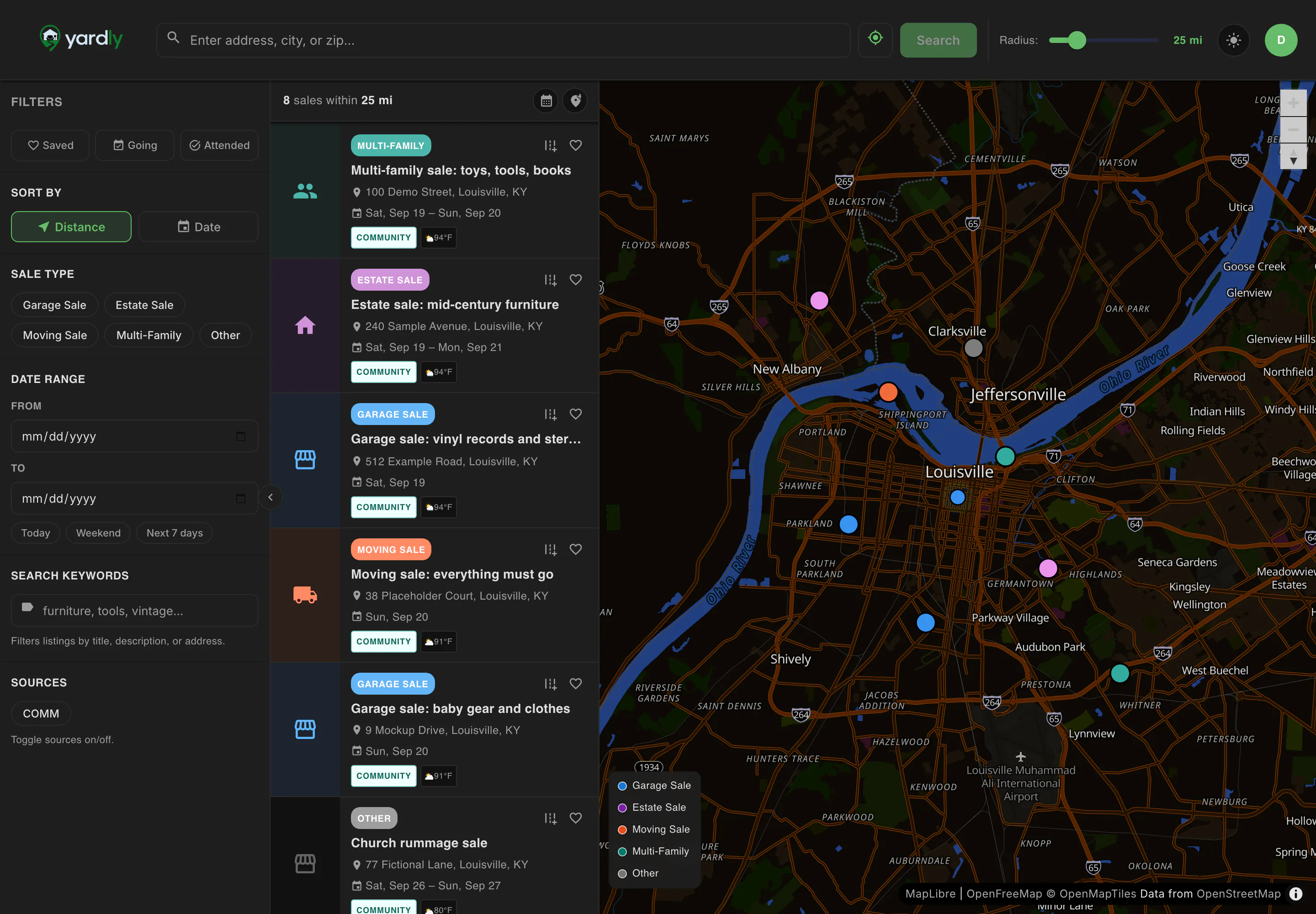Zoom out on the map

[1293, 129]
